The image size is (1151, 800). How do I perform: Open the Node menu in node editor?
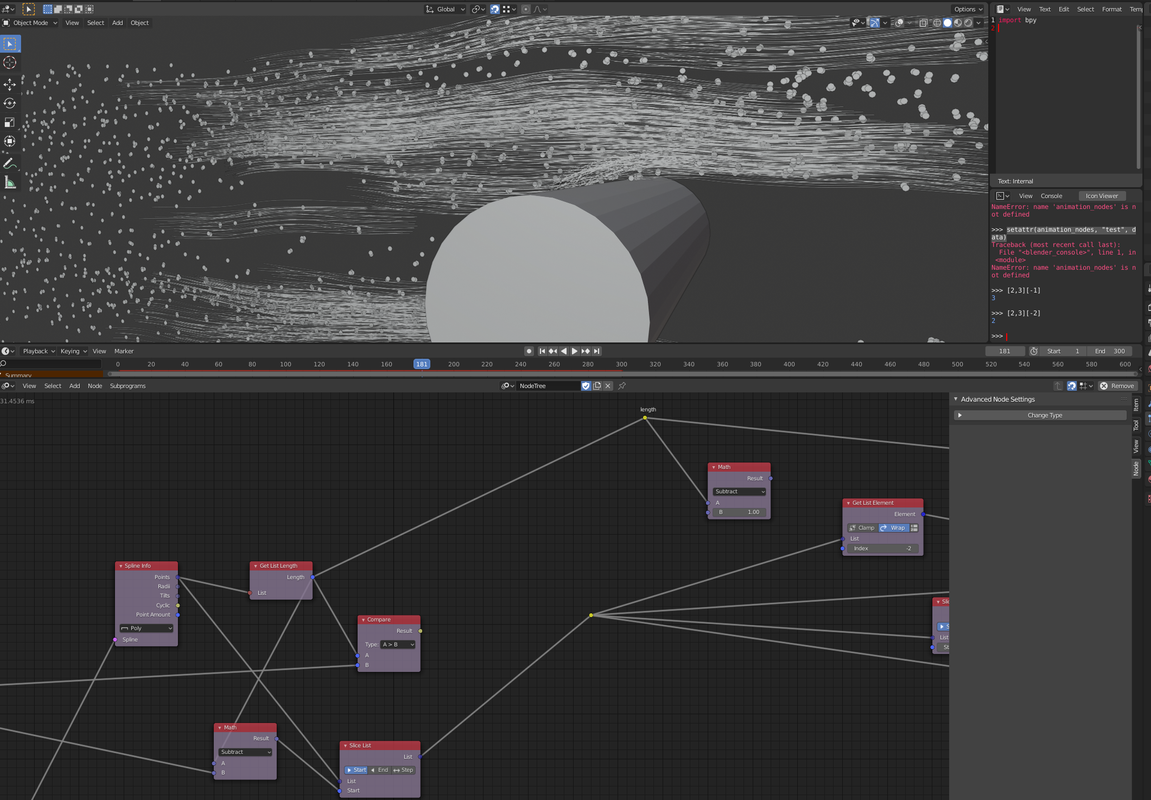click(95, 385)
